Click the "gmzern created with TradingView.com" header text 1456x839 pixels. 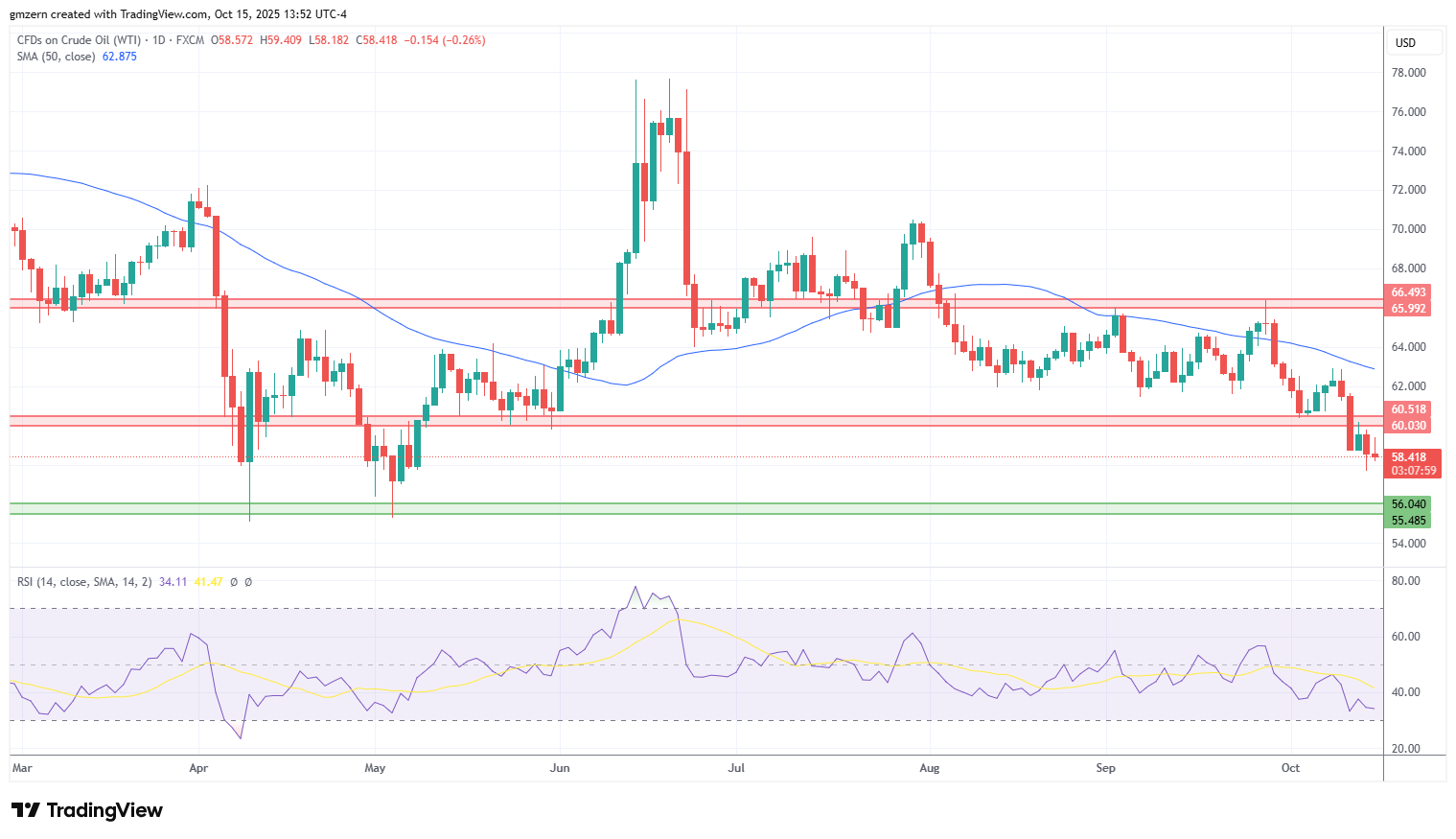coord(109,14)
